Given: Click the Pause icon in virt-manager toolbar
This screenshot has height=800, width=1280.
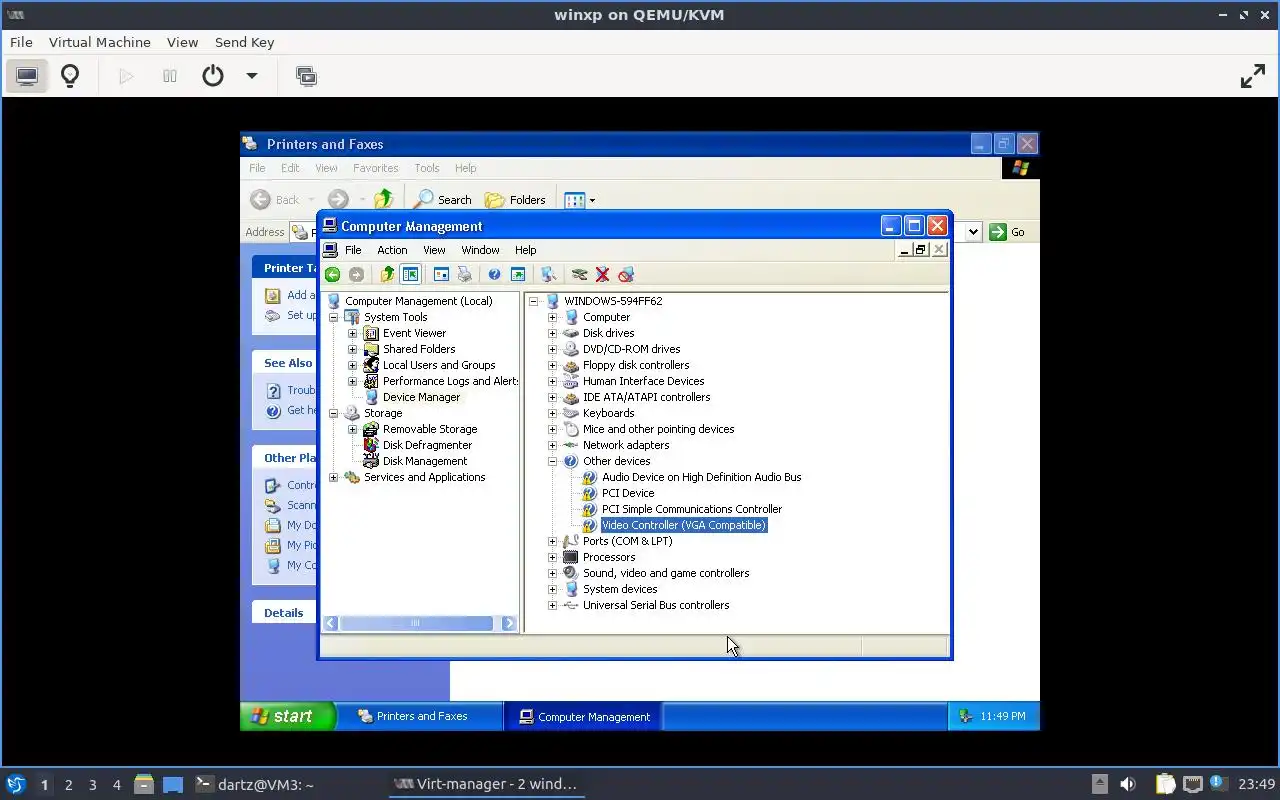Looking at the screenshot, I should pyautogui.click(x=170, y=76).
